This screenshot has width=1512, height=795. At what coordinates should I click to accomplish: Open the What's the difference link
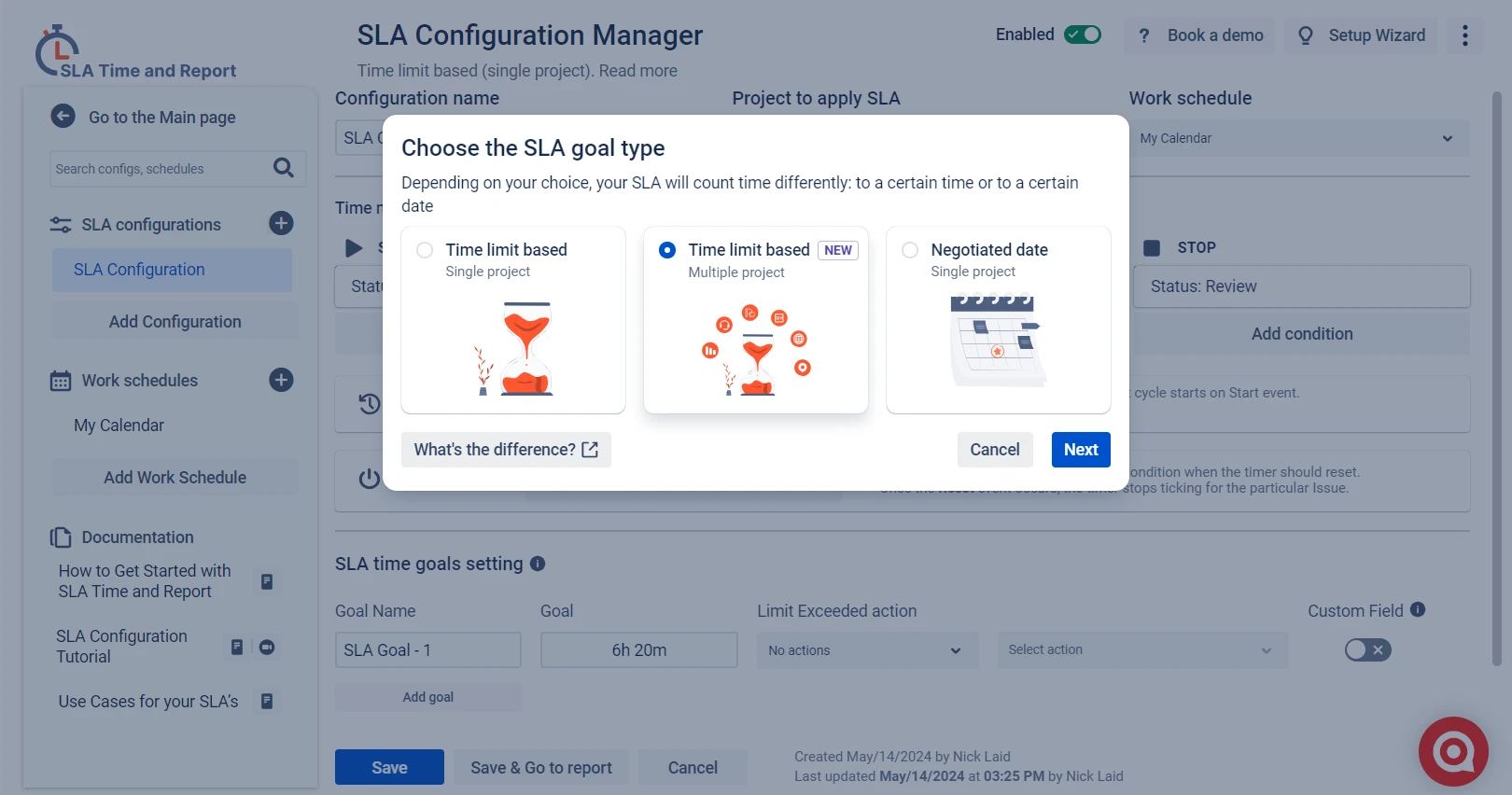(506, 450)
